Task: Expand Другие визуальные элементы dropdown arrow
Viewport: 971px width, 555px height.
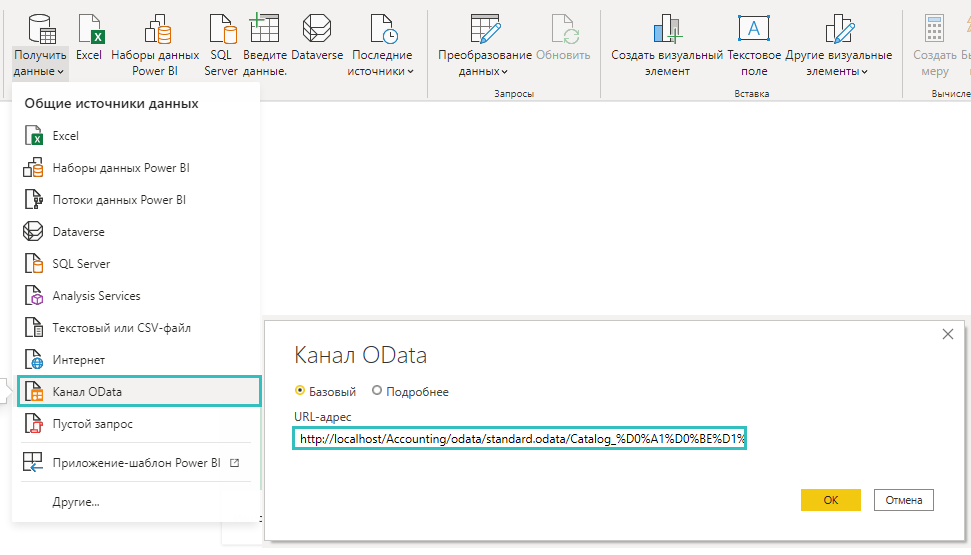Action: coord(864,72)
